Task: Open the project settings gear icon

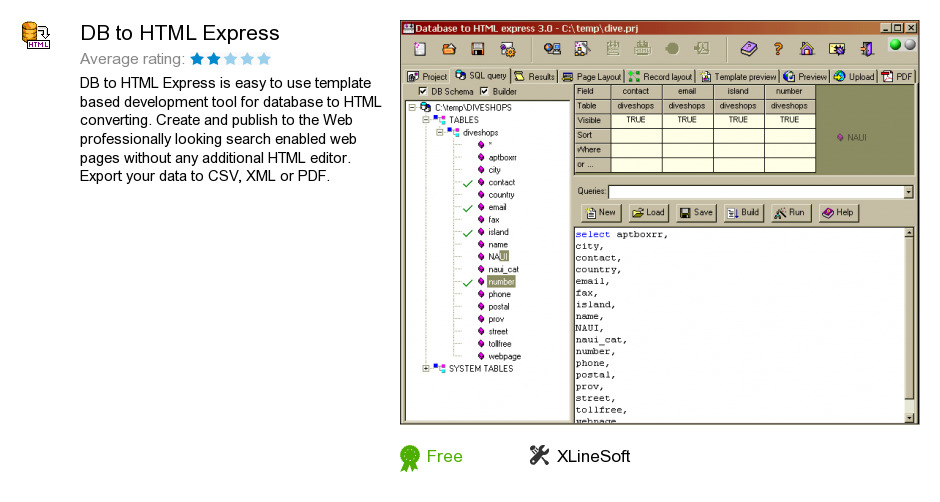Action: 507,49
